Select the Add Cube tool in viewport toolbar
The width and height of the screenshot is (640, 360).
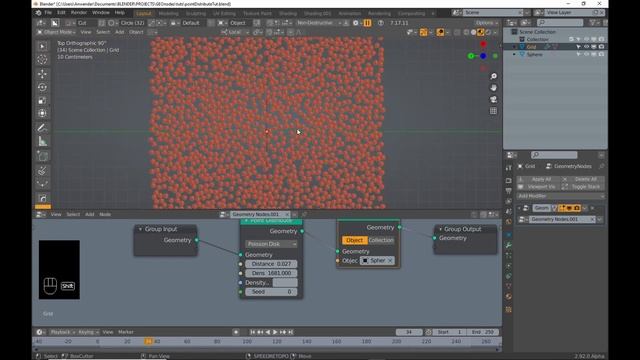[42, 156]
